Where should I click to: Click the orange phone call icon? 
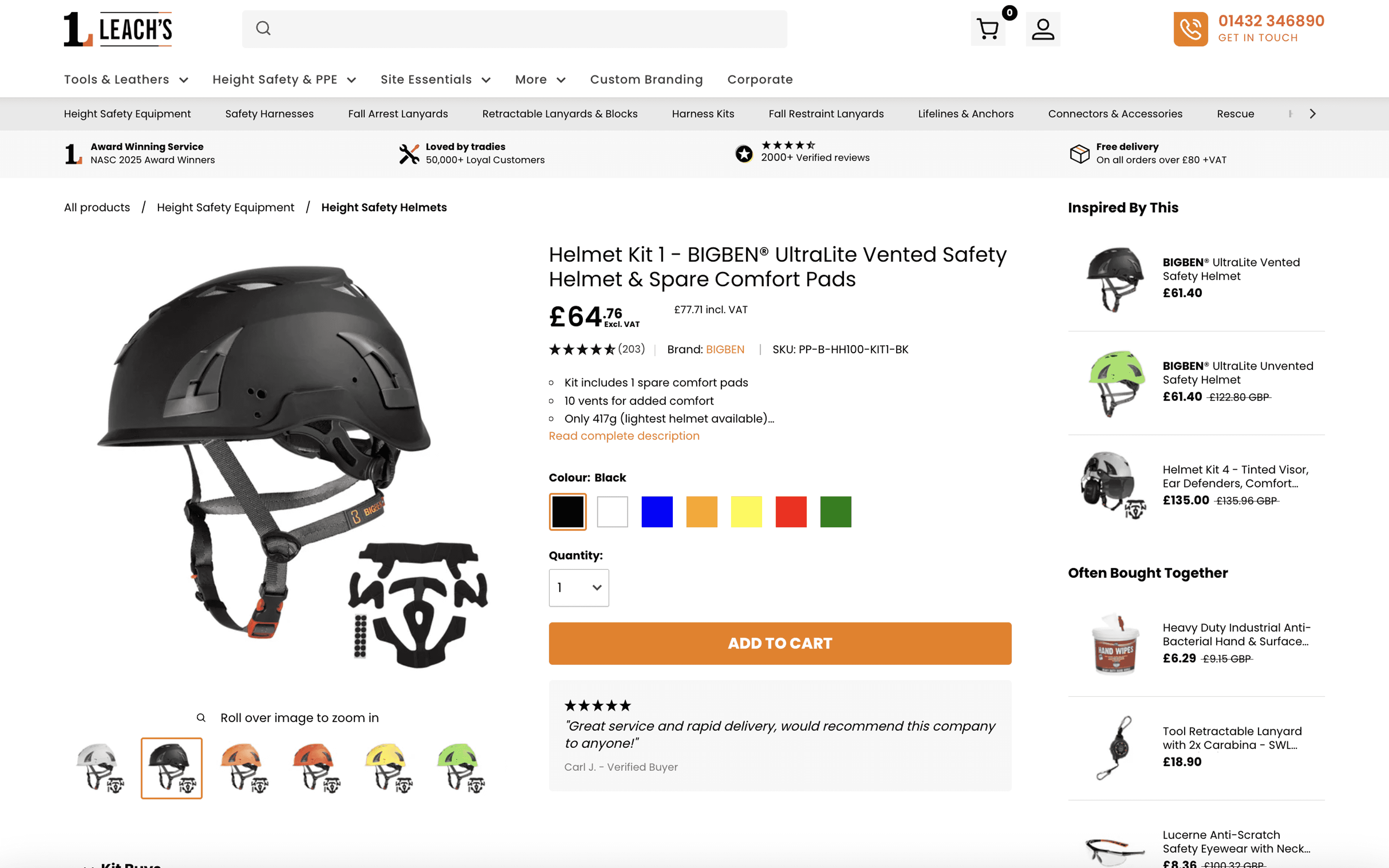pyautogui.click(x=1190, y=29)
